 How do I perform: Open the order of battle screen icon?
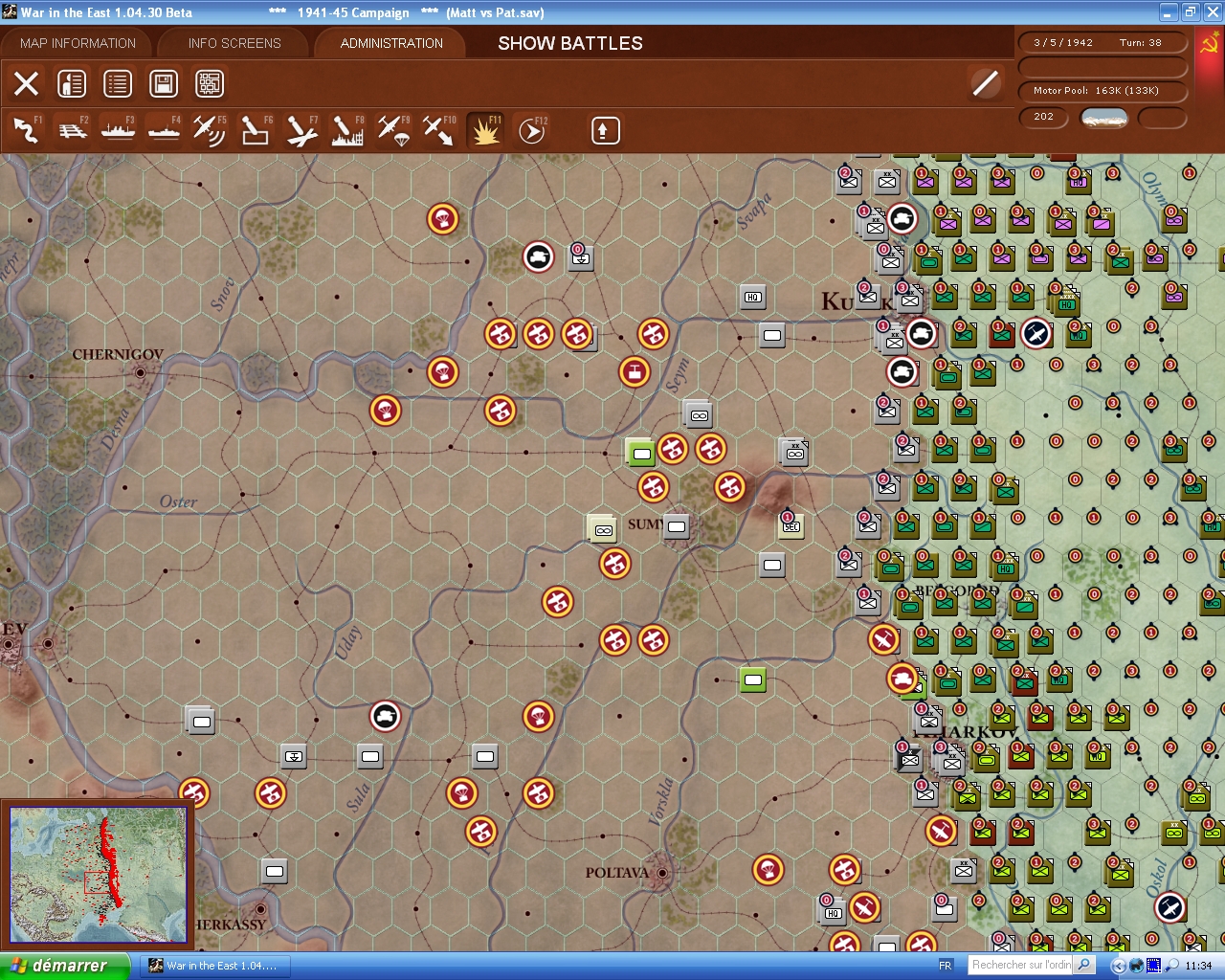coord(72,84)
